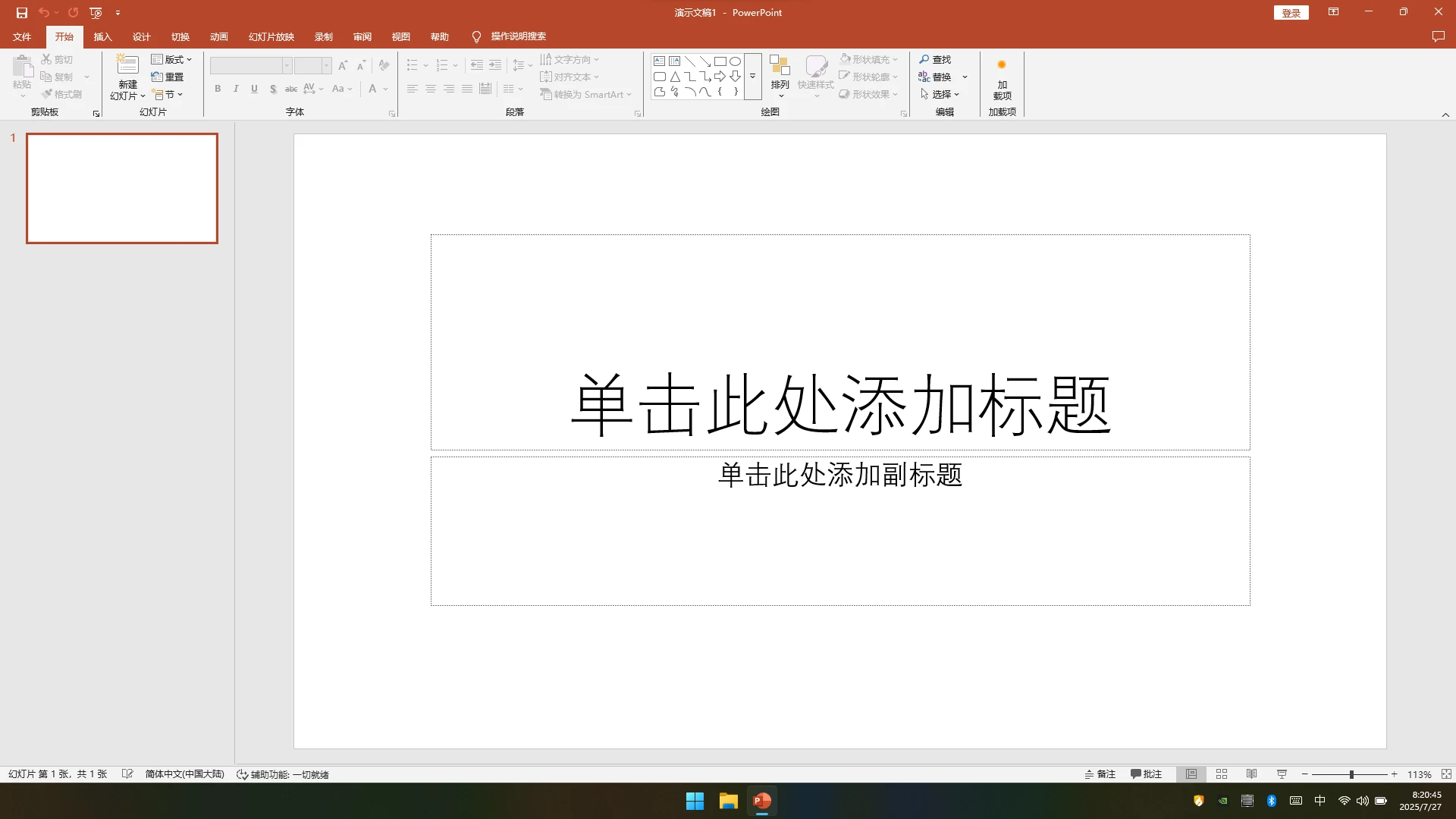Toggle the Notes (备注) pane
1456x819 pixels.
click(1100, 774)
